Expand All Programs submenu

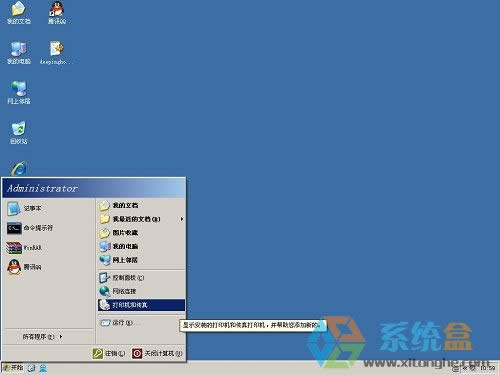pyautogui.click(x=43, y=337)
